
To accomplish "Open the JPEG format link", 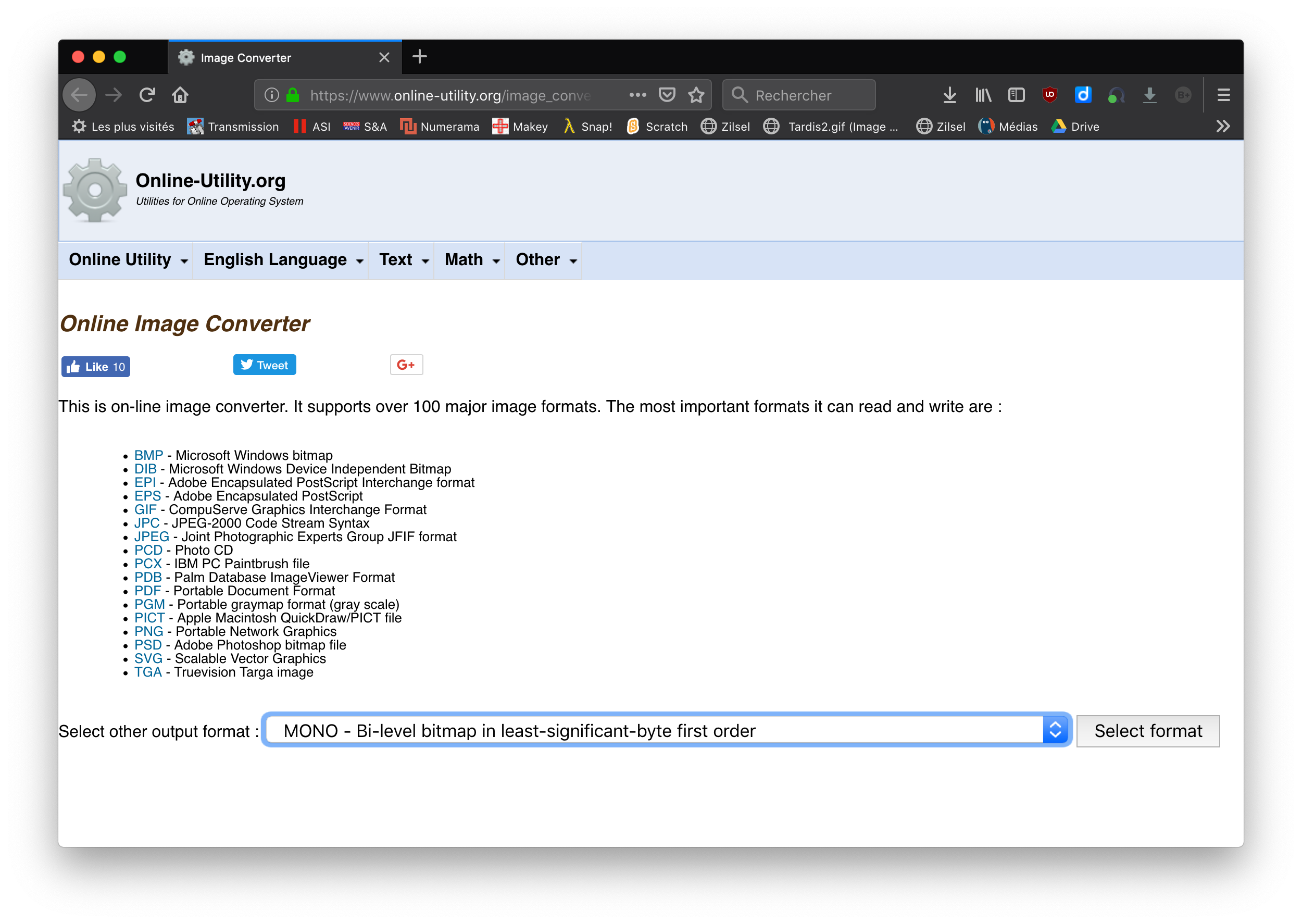I will (x=152, y=536).
